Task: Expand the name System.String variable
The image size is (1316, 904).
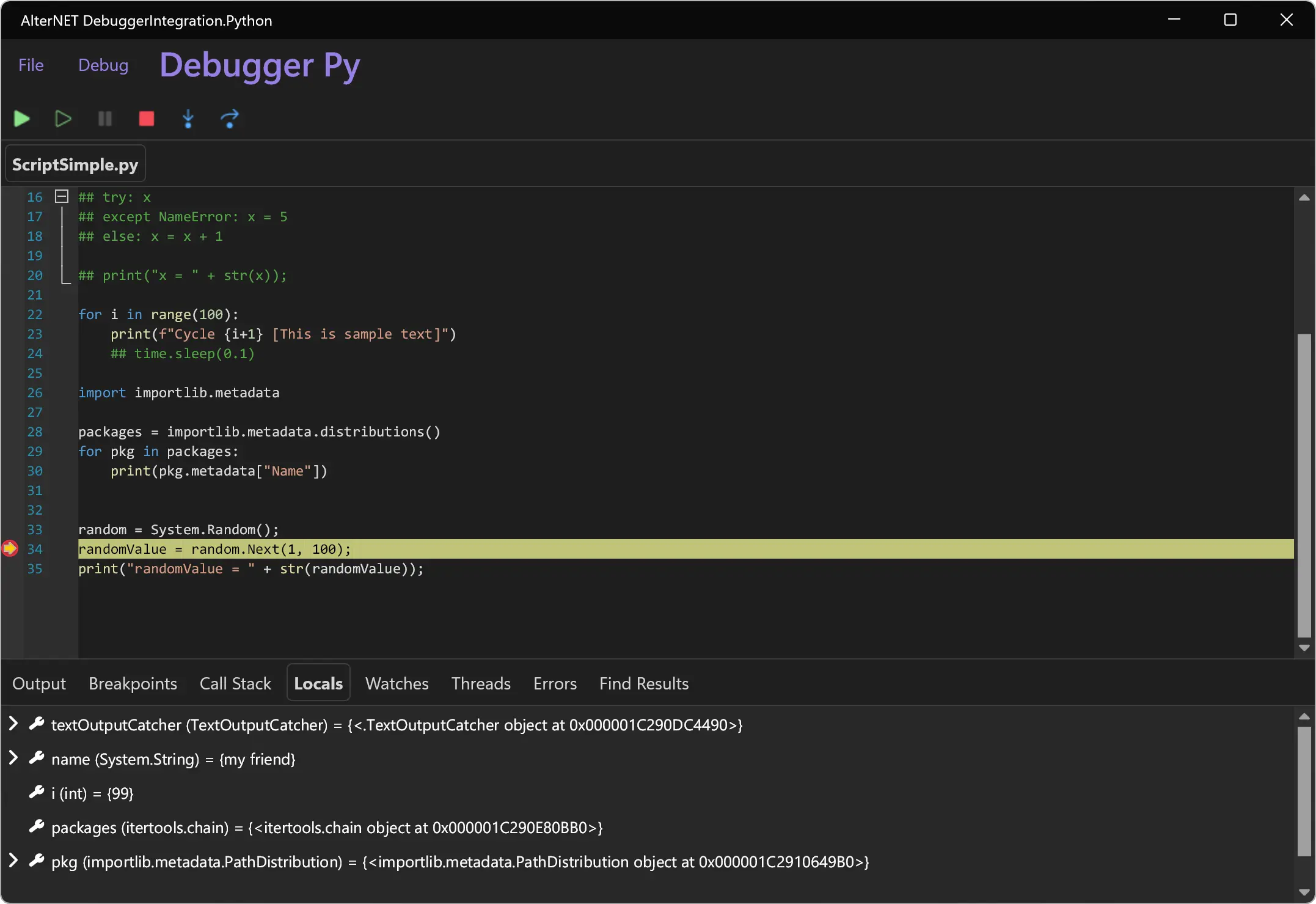Action: (13, 759)
